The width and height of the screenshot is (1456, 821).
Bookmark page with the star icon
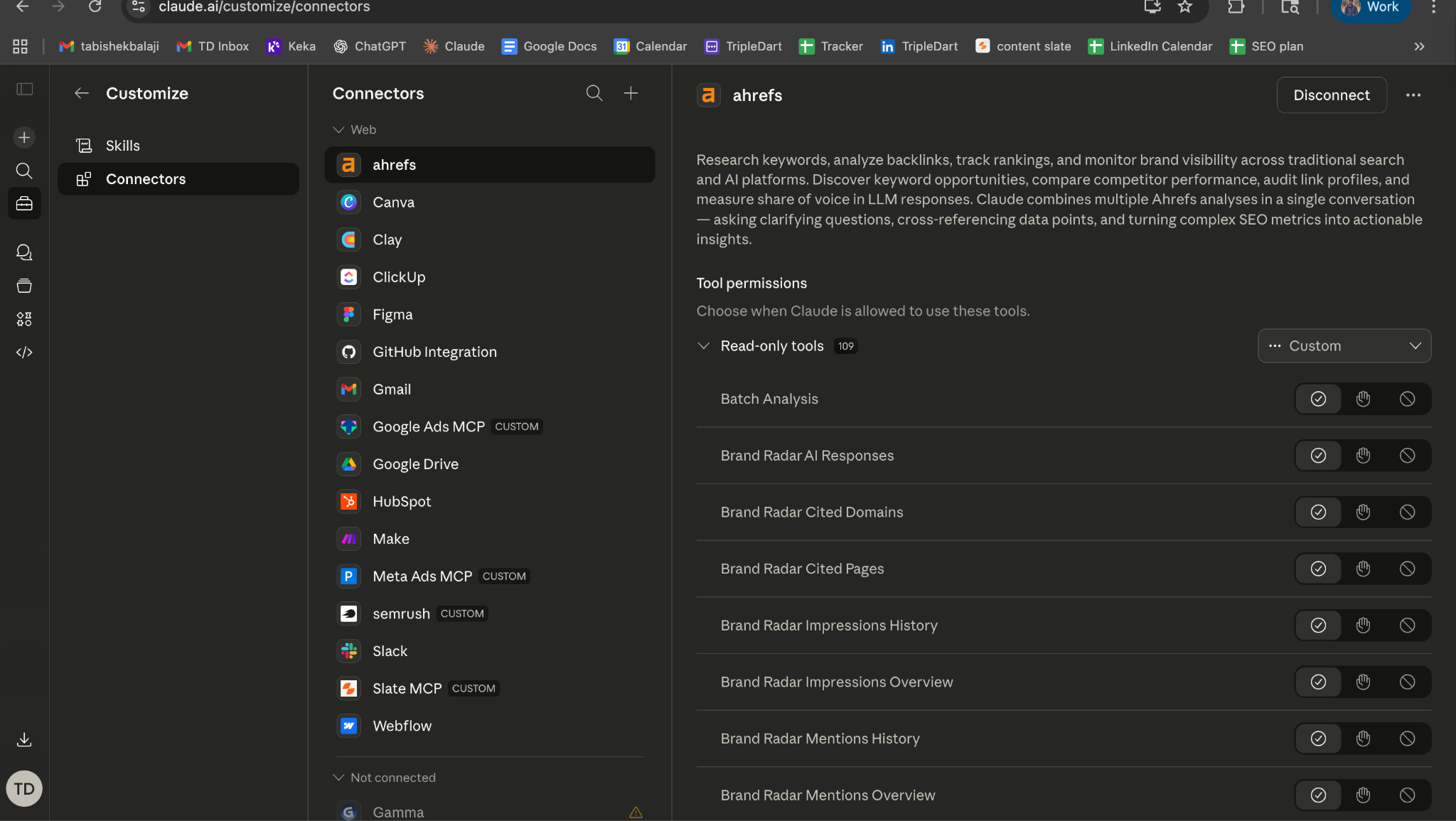pyautogui.click(x=1184, y=7)
